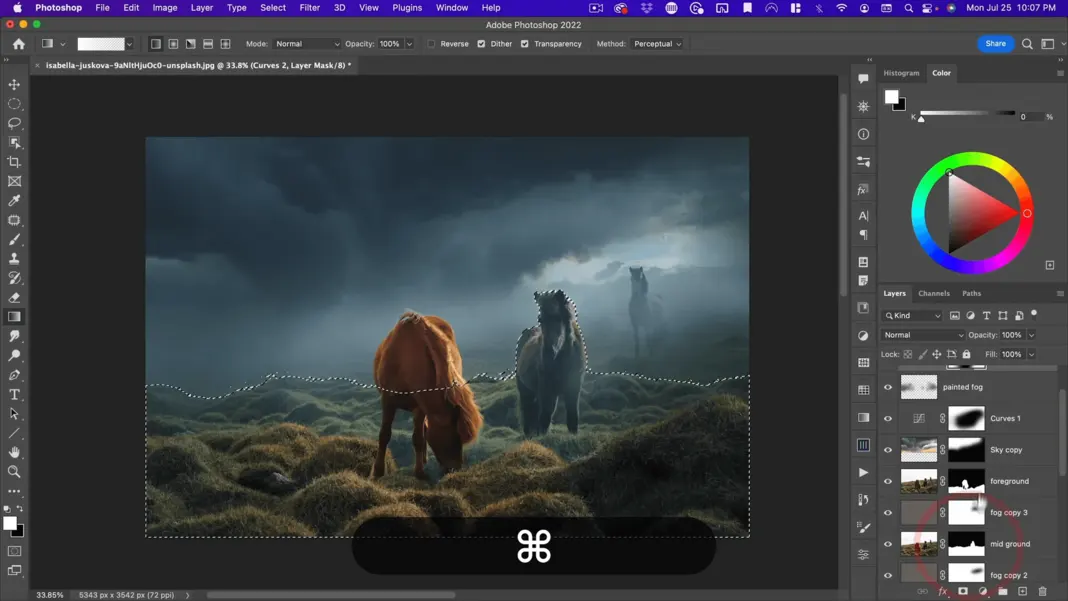This screenshot has height=601, width=1068.
Task: Click the Share button
Action: tap(995, 44)
